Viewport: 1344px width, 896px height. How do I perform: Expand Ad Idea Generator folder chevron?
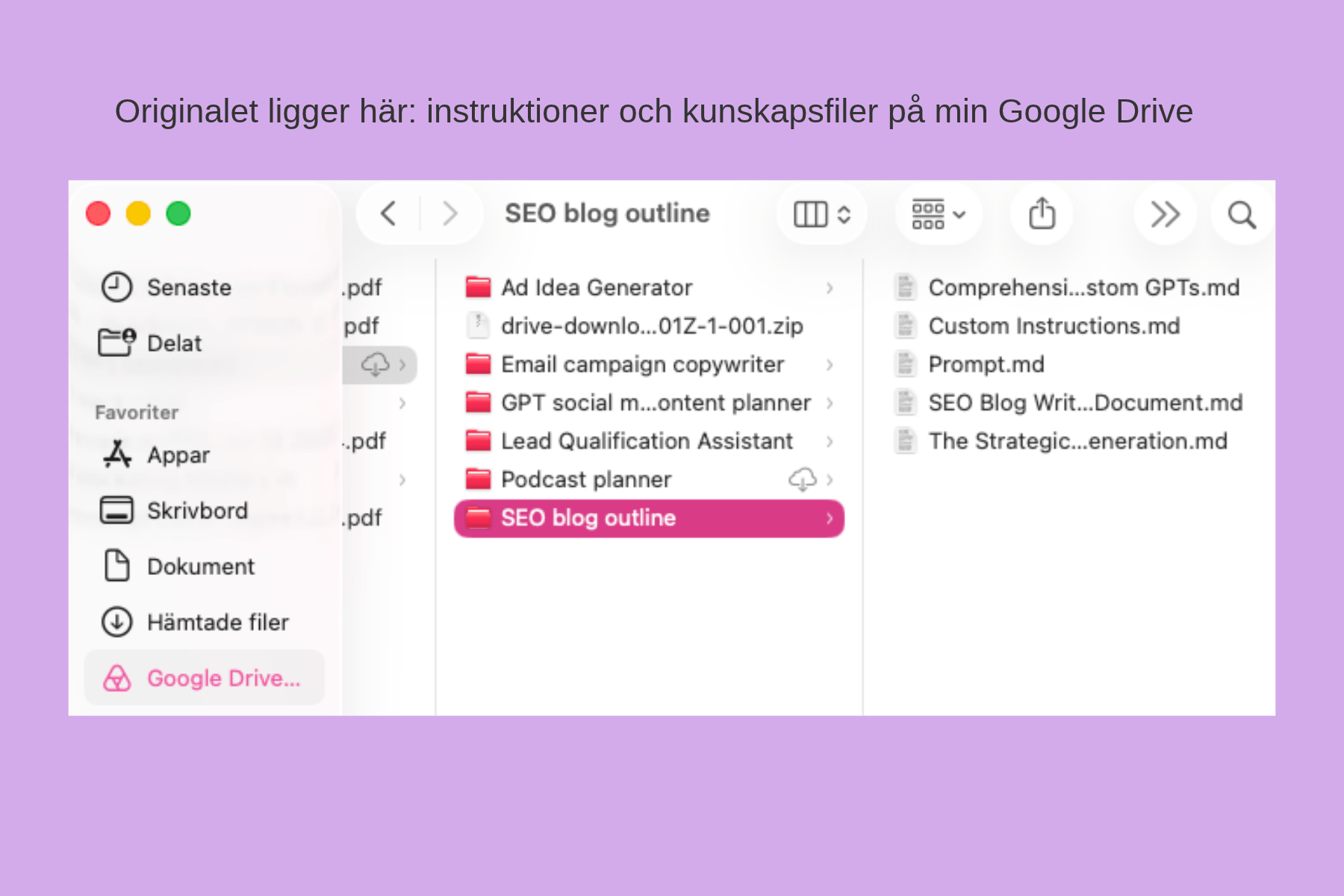point(830,287)
